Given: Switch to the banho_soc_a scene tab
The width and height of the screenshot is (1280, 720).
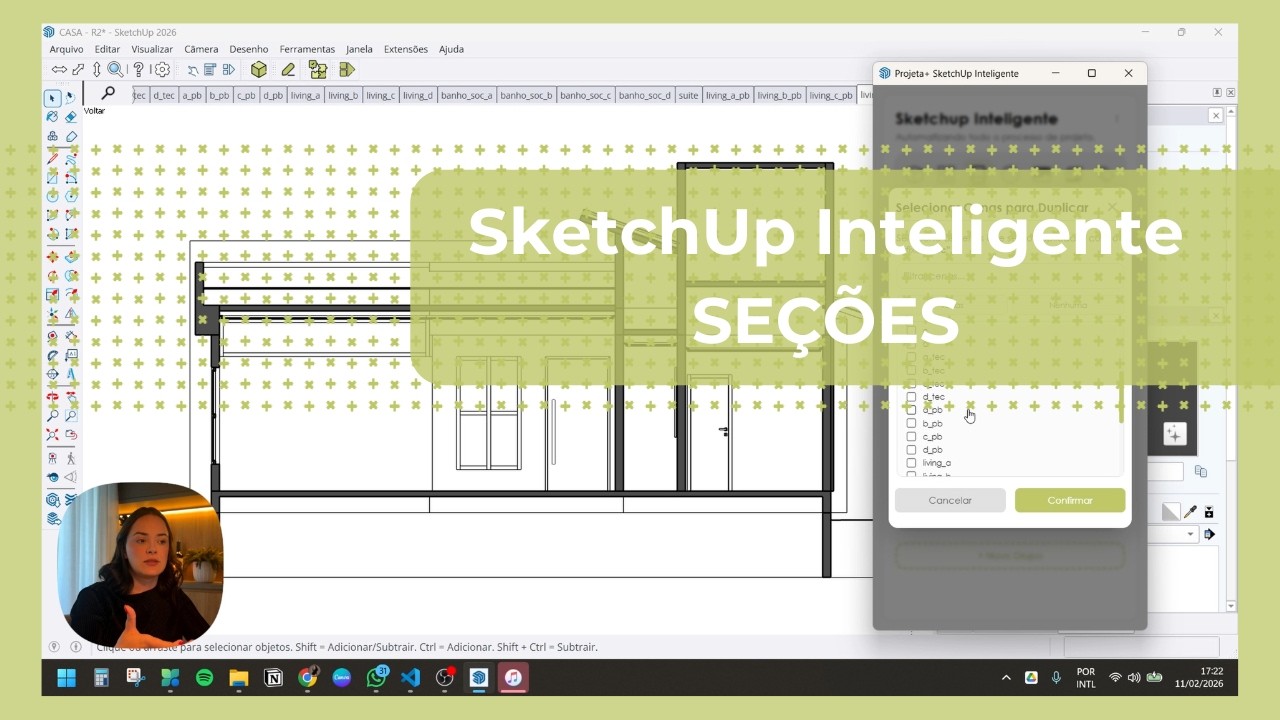Looking at the screenshot, I should (467, 95).
